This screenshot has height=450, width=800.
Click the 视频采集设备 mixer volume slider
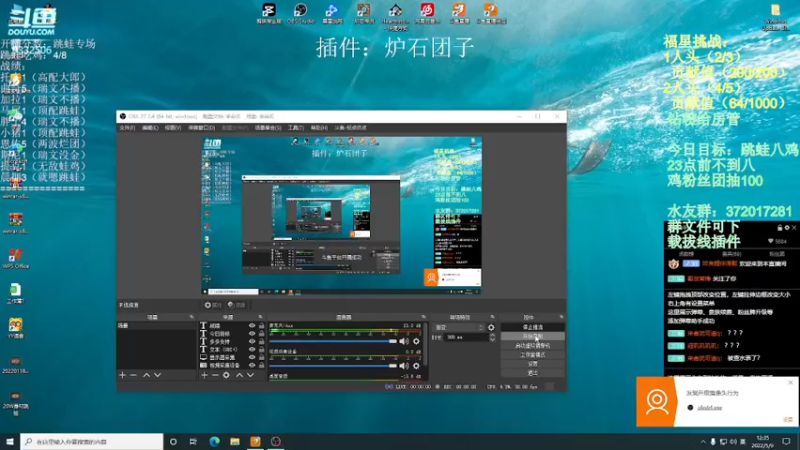[333, 365]
